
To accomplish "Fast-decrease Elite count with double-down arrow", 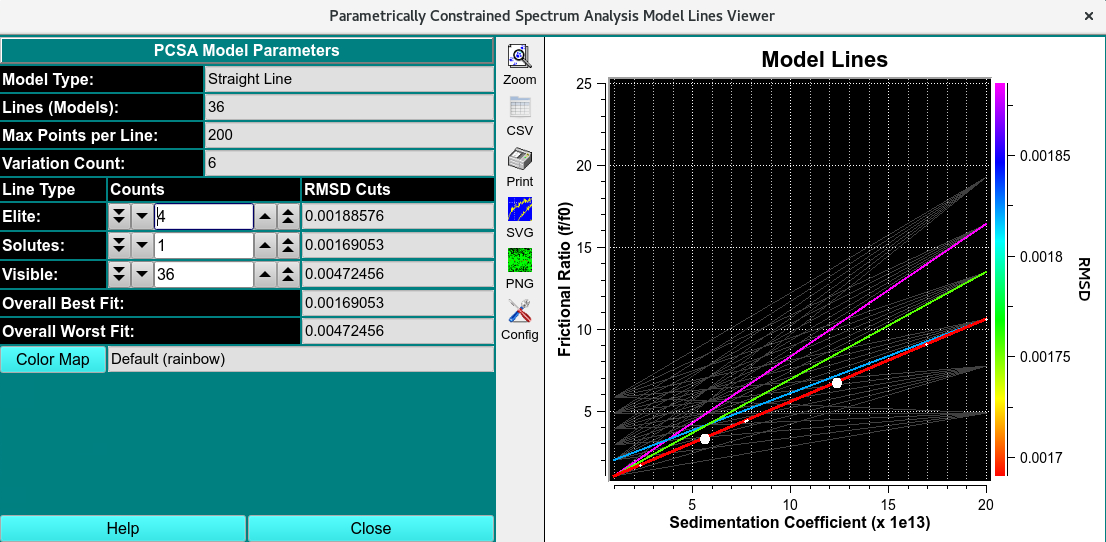I will 120,217.
